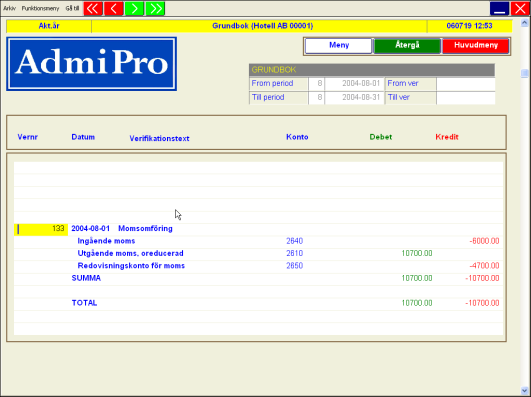Click the GRUNDBOK panel header
The width and height of the screenshot is (531, 397).
click(x=372, y=70)
